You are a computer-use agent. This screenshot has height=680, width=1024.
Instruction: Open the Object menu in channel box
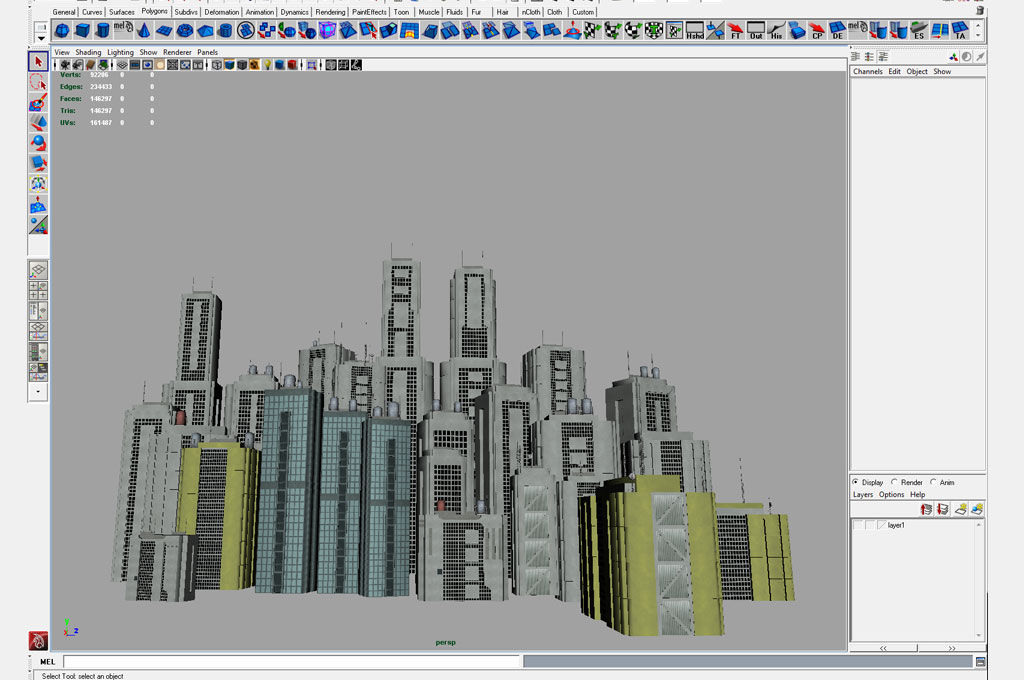tap(917, 72)
